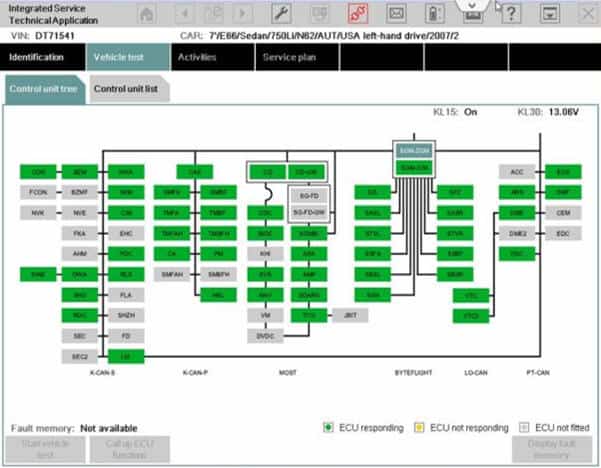Click the back arrow navigation icon

pyautogui.click(x=185, y=13)
